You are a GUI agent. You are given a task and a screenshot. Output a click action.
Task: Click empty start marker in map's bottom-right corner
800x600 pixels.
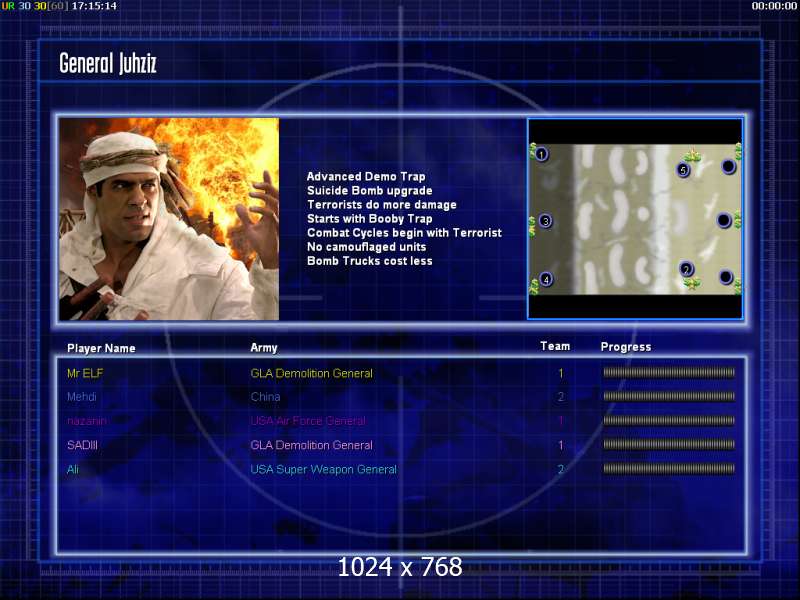(726, 277)
